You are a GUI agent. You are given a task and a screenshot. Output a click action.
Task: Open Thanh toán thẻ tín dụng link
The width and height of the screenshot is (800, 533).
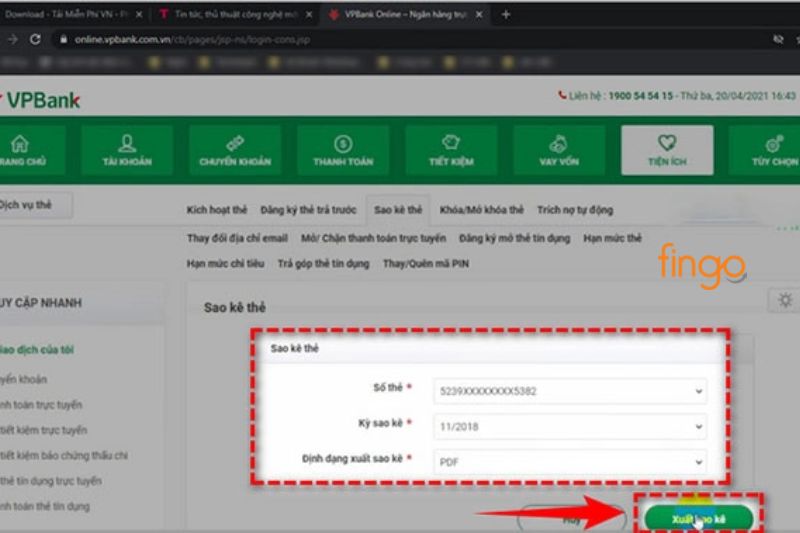point(45,506)
